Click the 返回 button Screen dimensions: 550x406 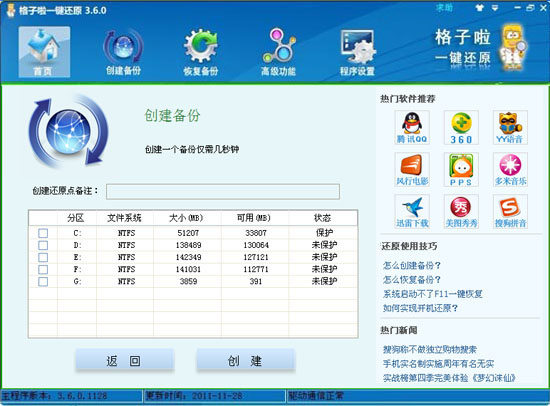(125, 360)
